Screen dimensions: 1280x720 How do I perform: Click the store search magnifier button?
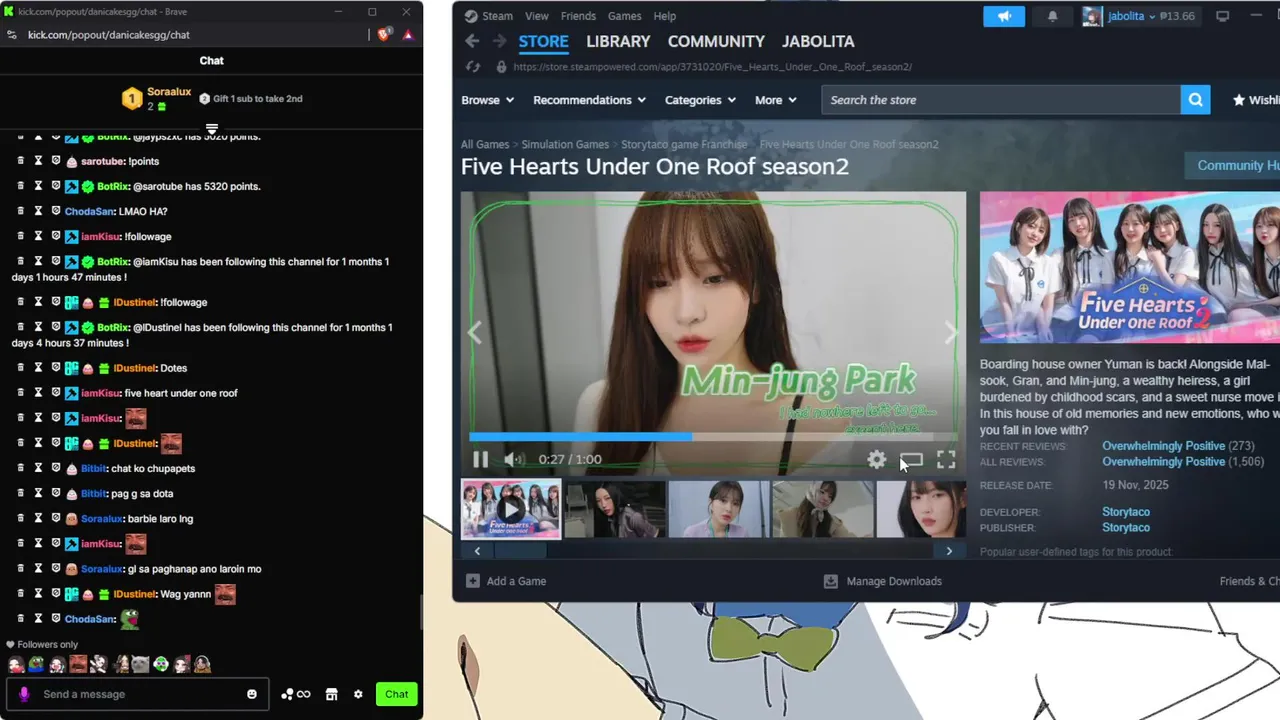[x=1195, y=100]
